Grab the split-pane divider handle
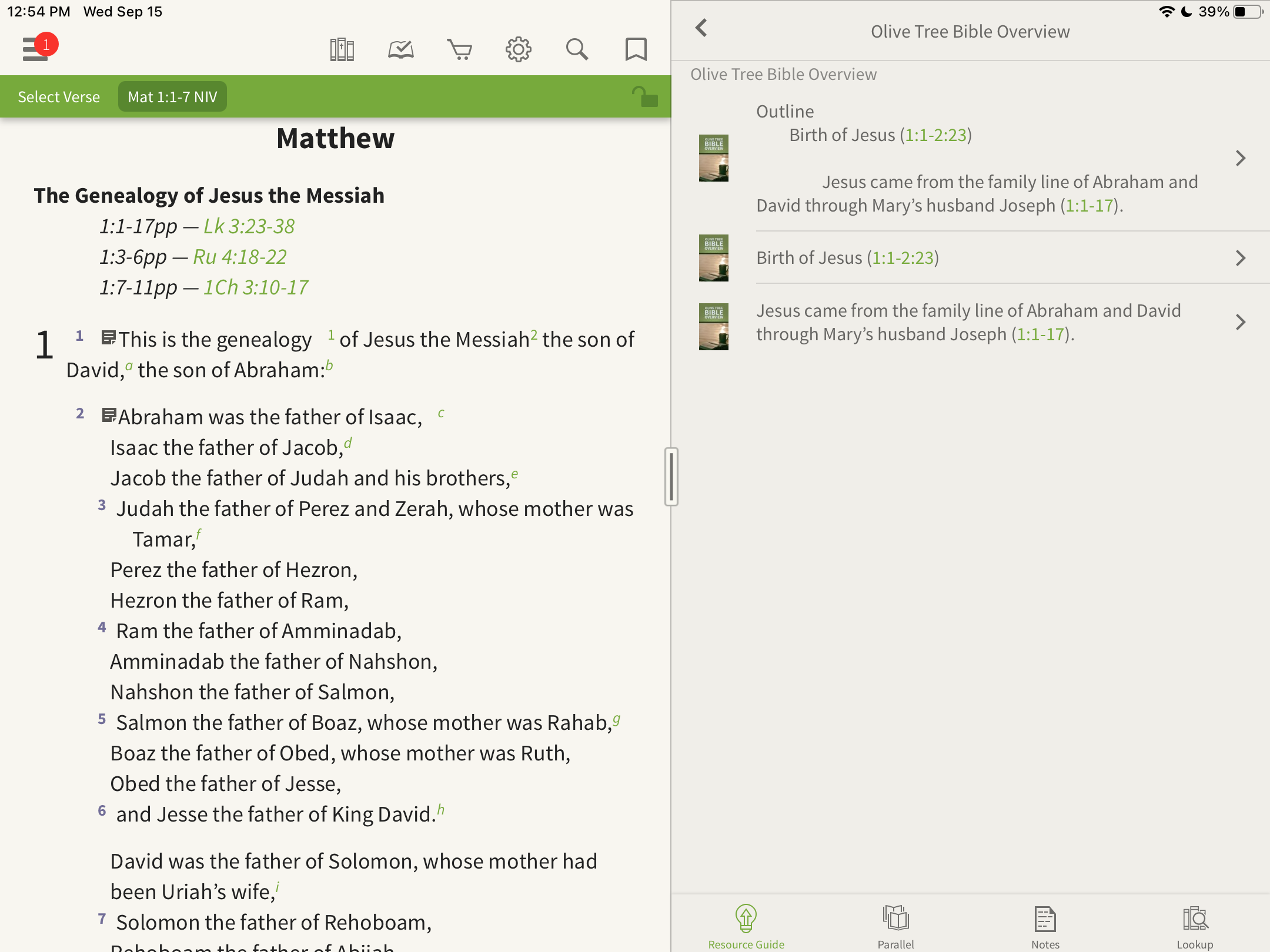Screen dimensions: 1270x952 (671, 476)
